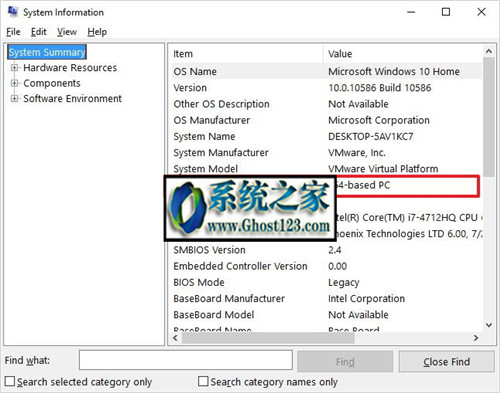Click the i7-4712HQ CPU processor value
This screenshot has width=500, height=393.
click(409, 218)
